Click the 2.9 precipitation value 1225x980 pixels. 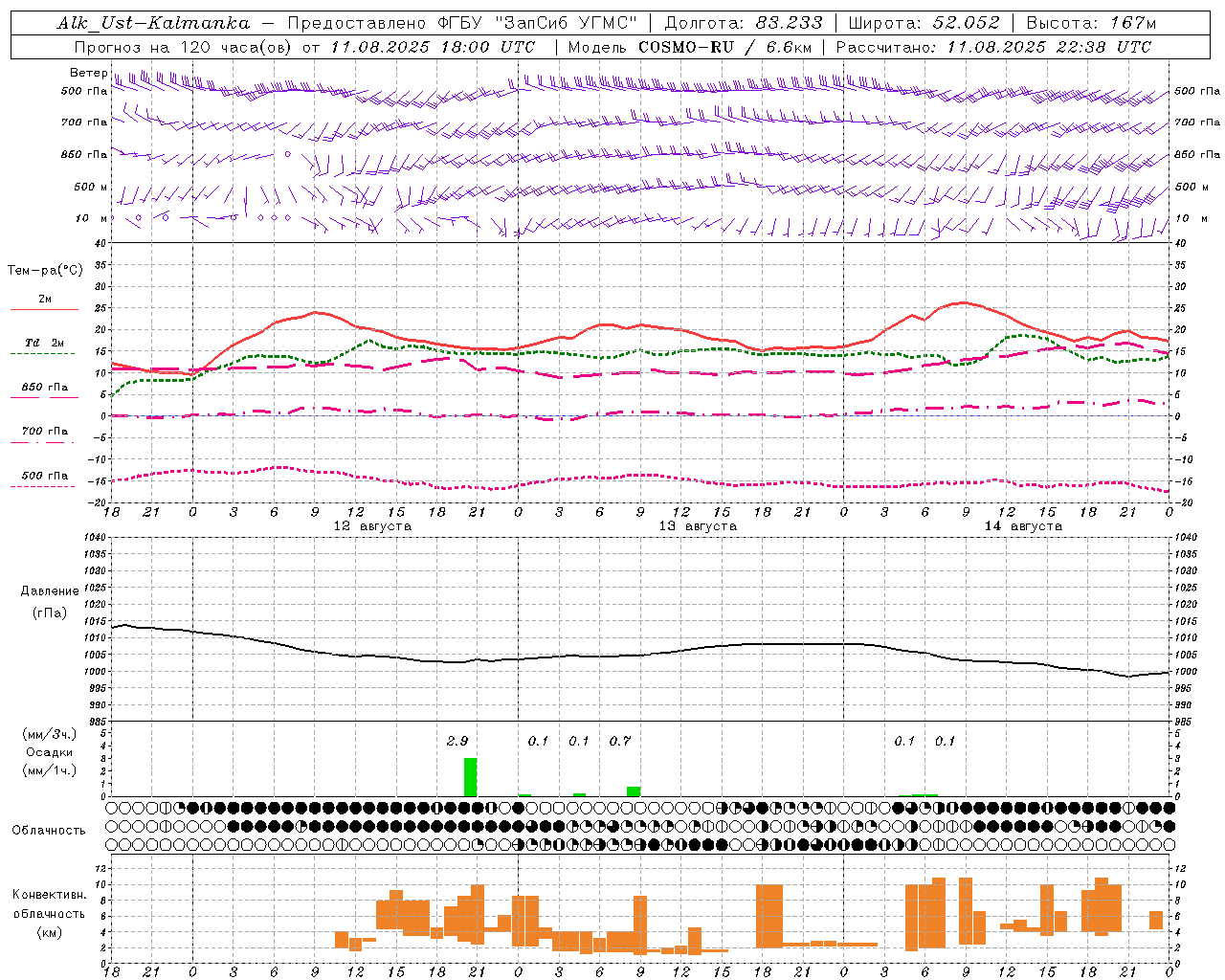(x=457, y=741)
